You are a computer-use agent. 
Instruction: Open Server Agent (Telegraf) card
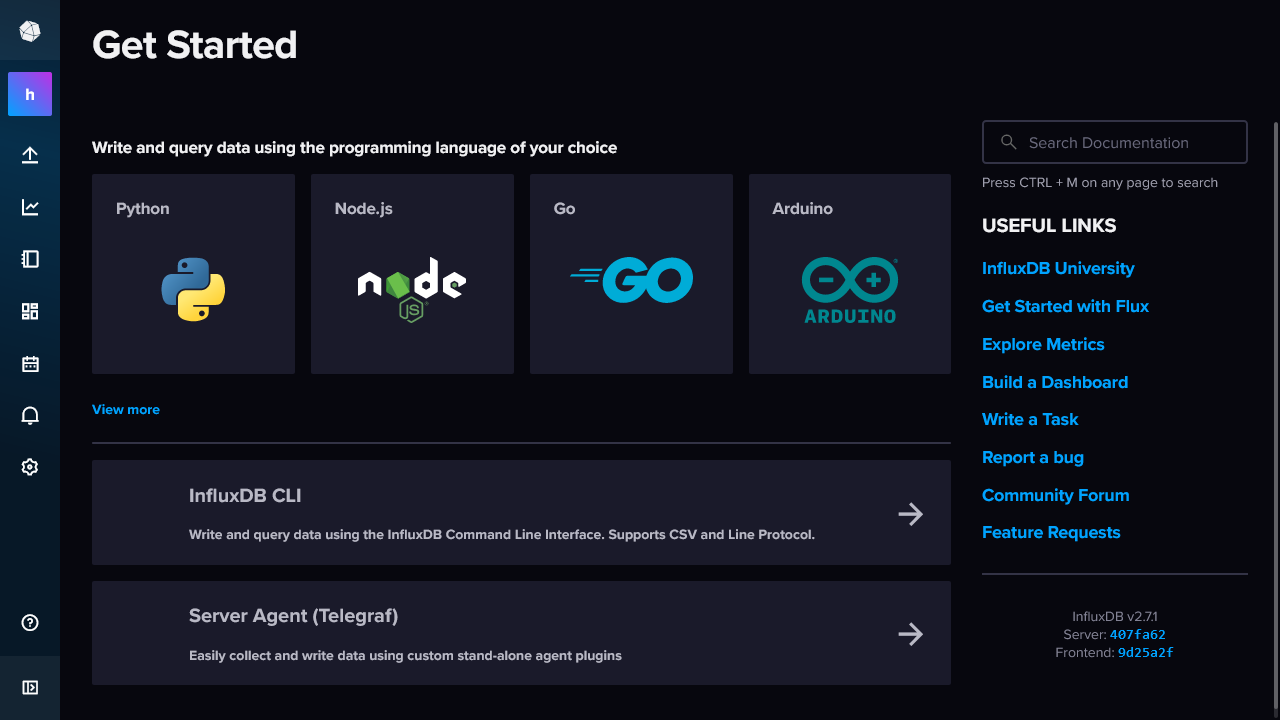[x=520, y=634]
